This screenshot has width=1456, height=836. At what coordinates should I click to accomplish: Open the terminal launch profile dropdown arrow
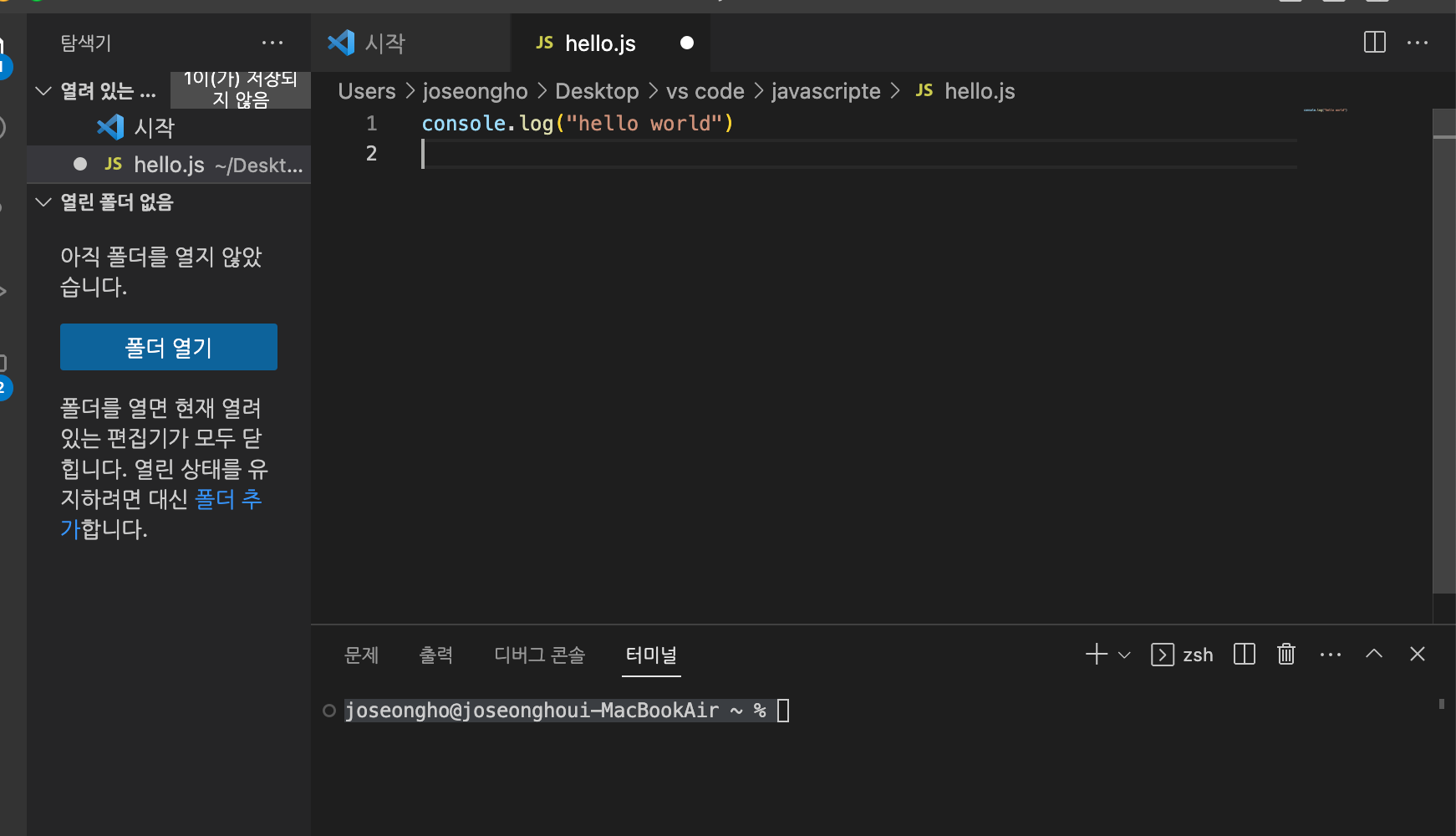(x=1124, y=655)
